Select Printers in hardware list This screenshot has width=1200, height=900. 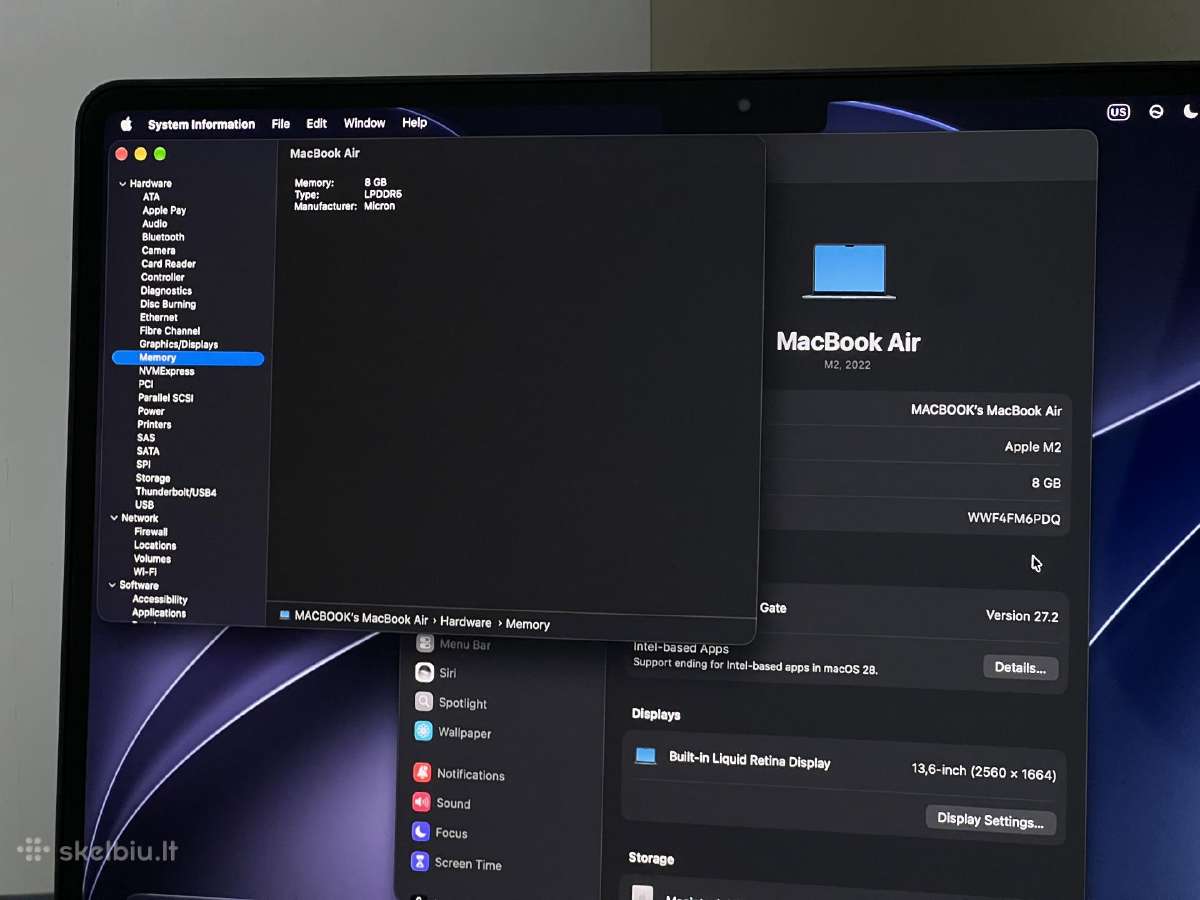coord(154,425)
